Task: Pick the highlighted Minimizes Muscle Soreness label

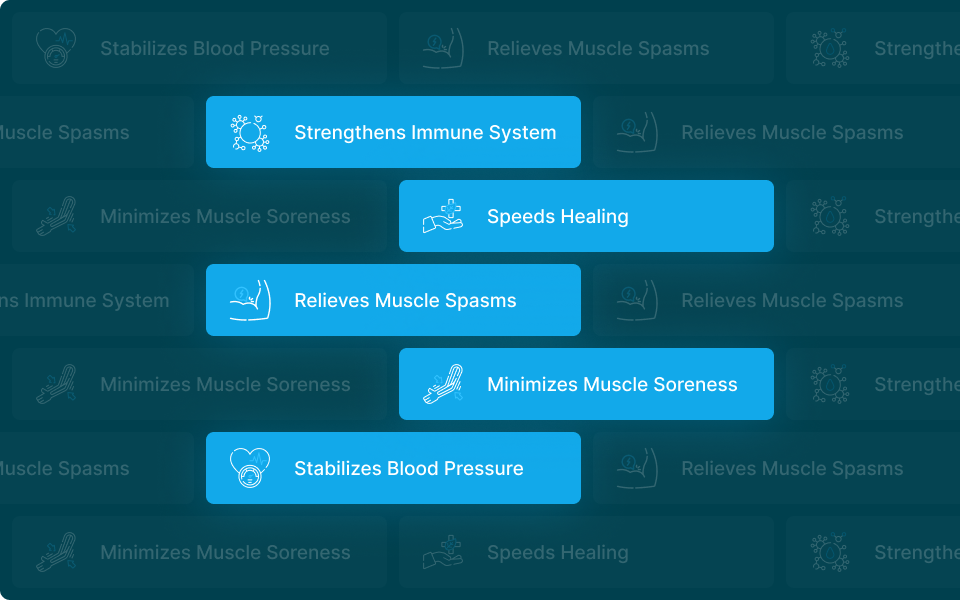Action: [x=612, y=384]
